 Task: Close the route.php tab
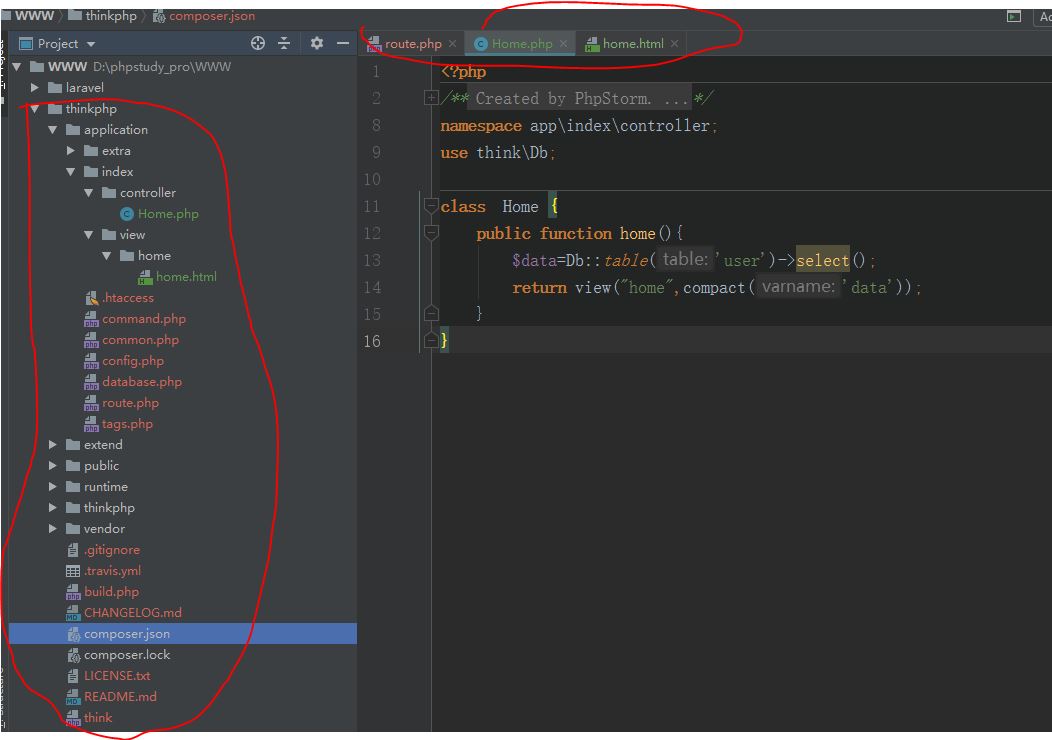pyautogui.click(x=453, y=44)
